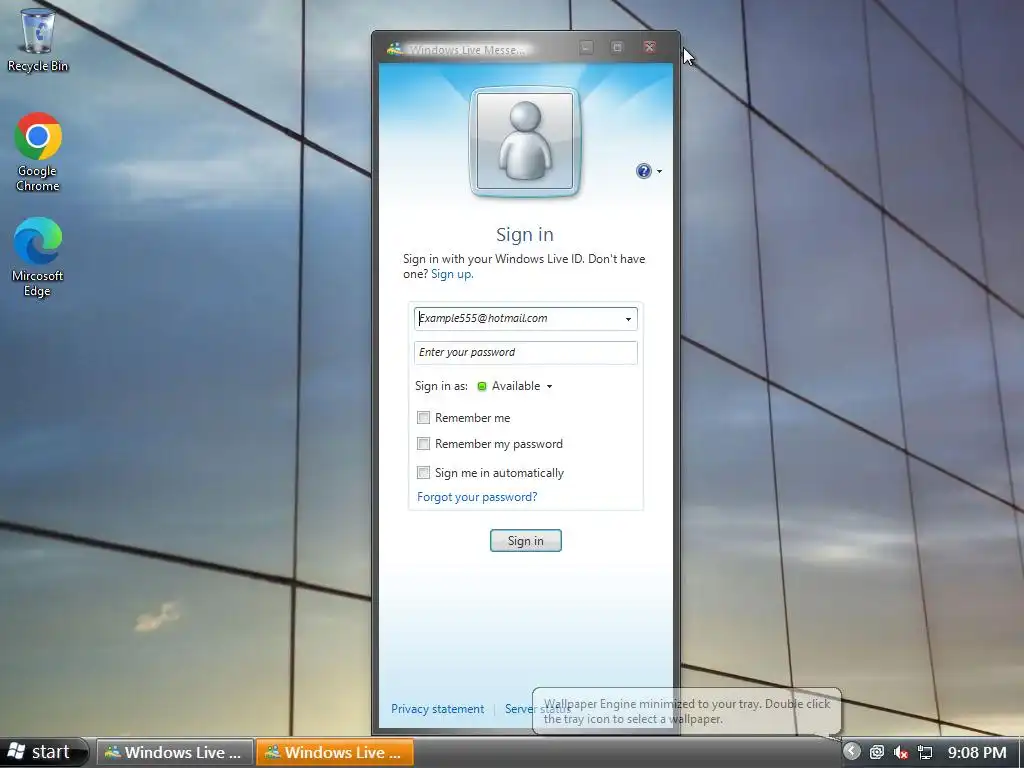Expand the email address dropdown arrow
1024x768 pixels.
[628, 319]
